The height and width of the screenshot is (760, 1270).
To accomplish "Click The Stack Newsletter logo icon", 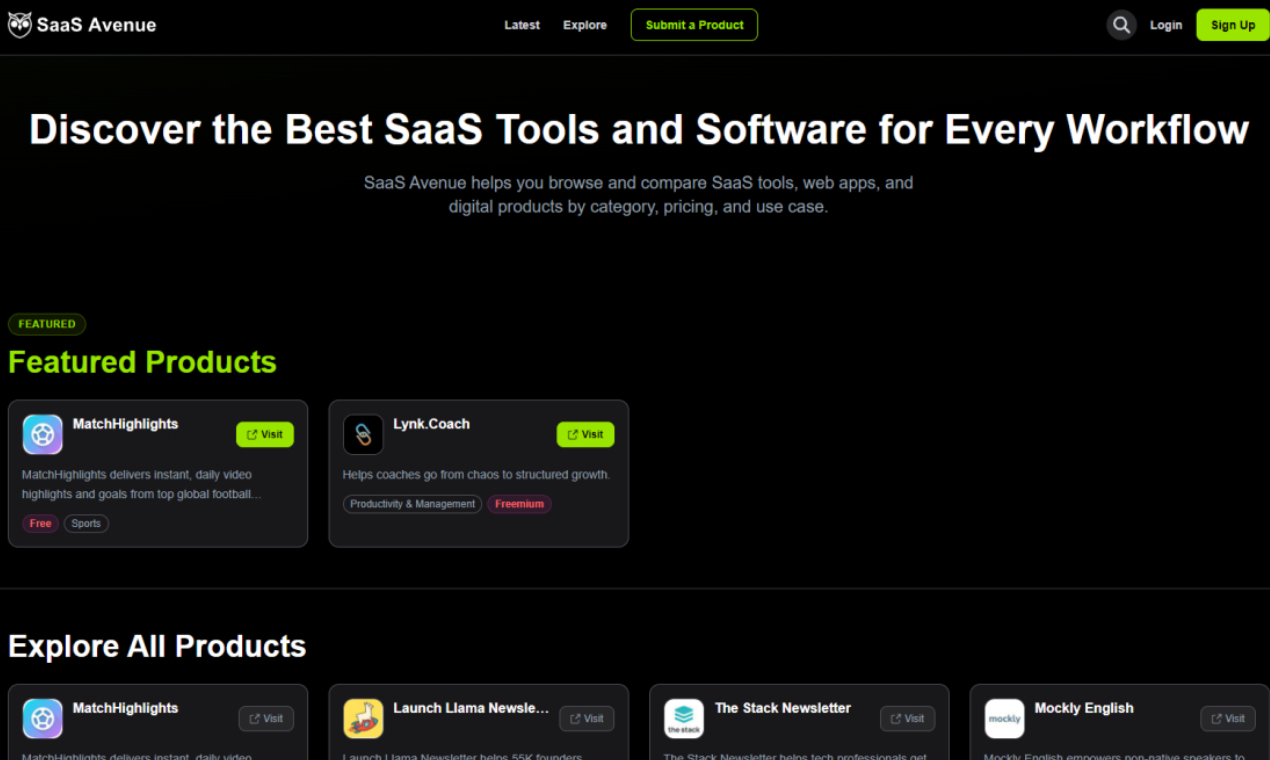I will point(684,719).
